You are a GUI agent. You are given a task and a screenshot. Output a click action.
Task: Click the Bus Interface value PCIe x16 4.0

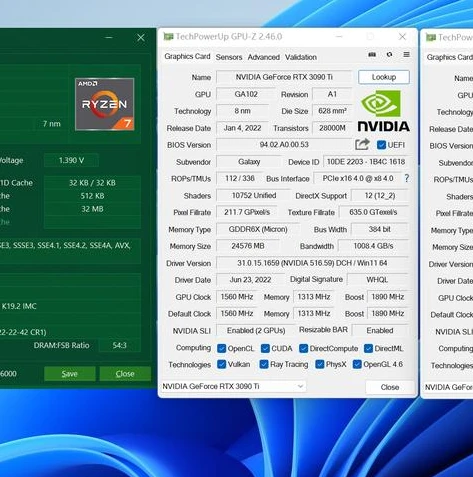[358, 178]
